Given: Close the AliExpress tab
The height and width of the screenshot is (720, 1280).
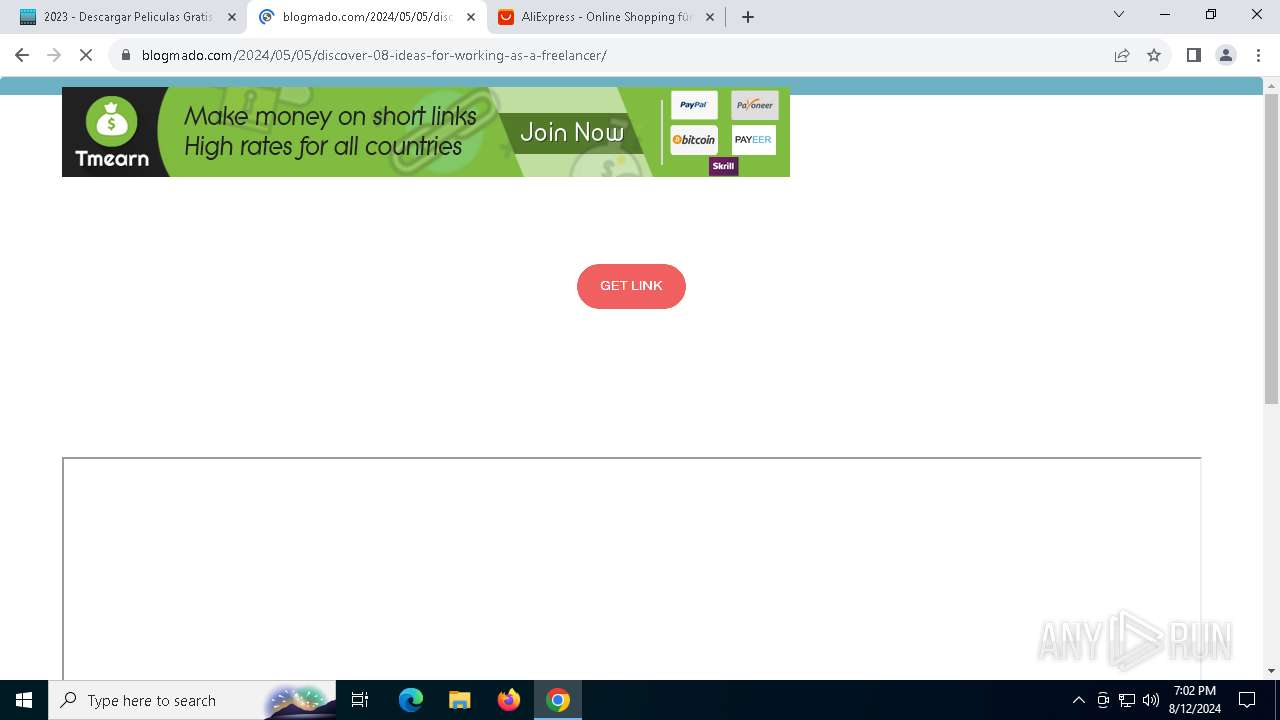Looking at the screenshot, I should click(710, 17).
